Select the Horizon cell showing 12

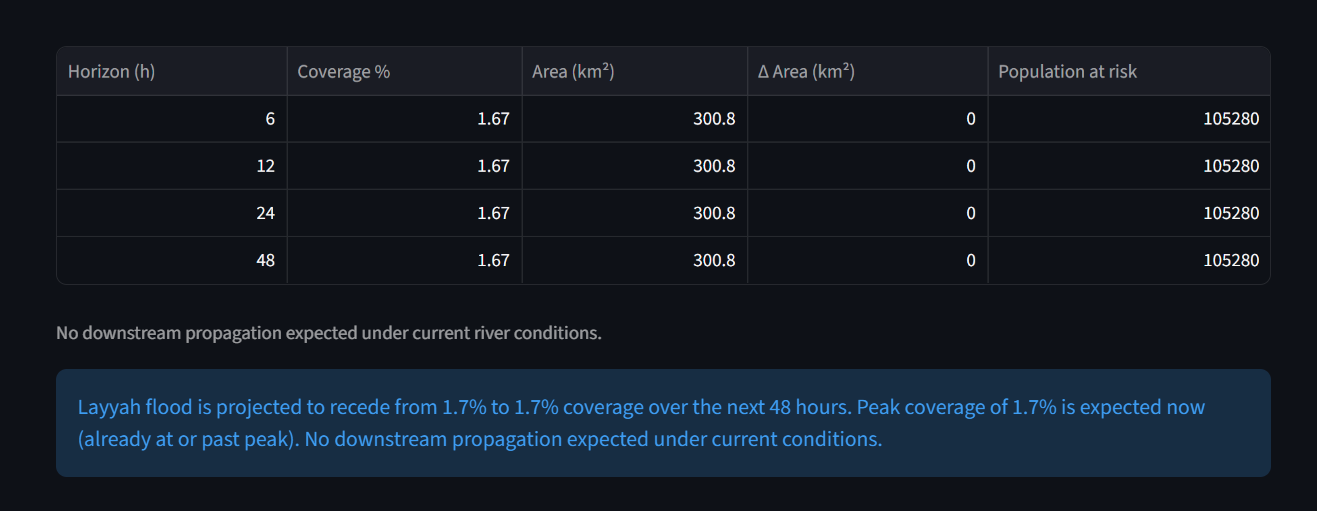pos(172,166)
